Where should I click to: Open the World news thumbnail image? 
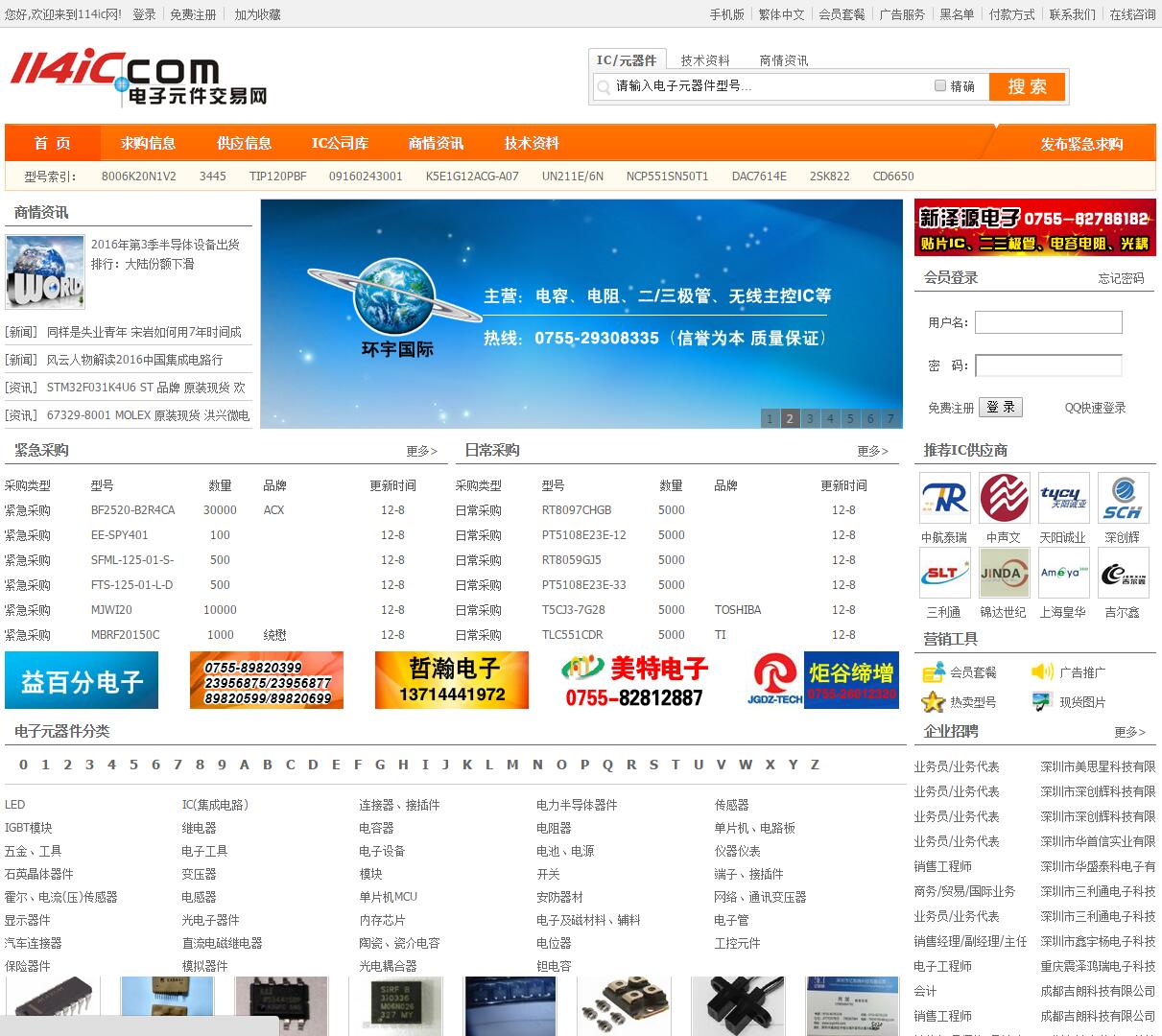pyautogui.click(x=45, y=272)
